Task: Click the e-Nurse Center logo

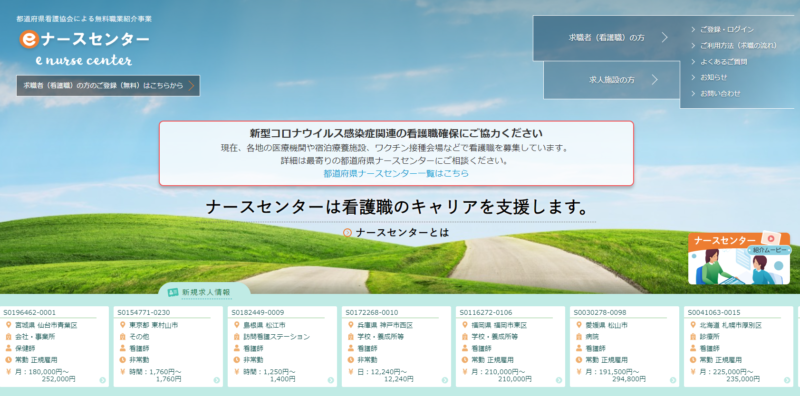Action: [x=84, y=48]
